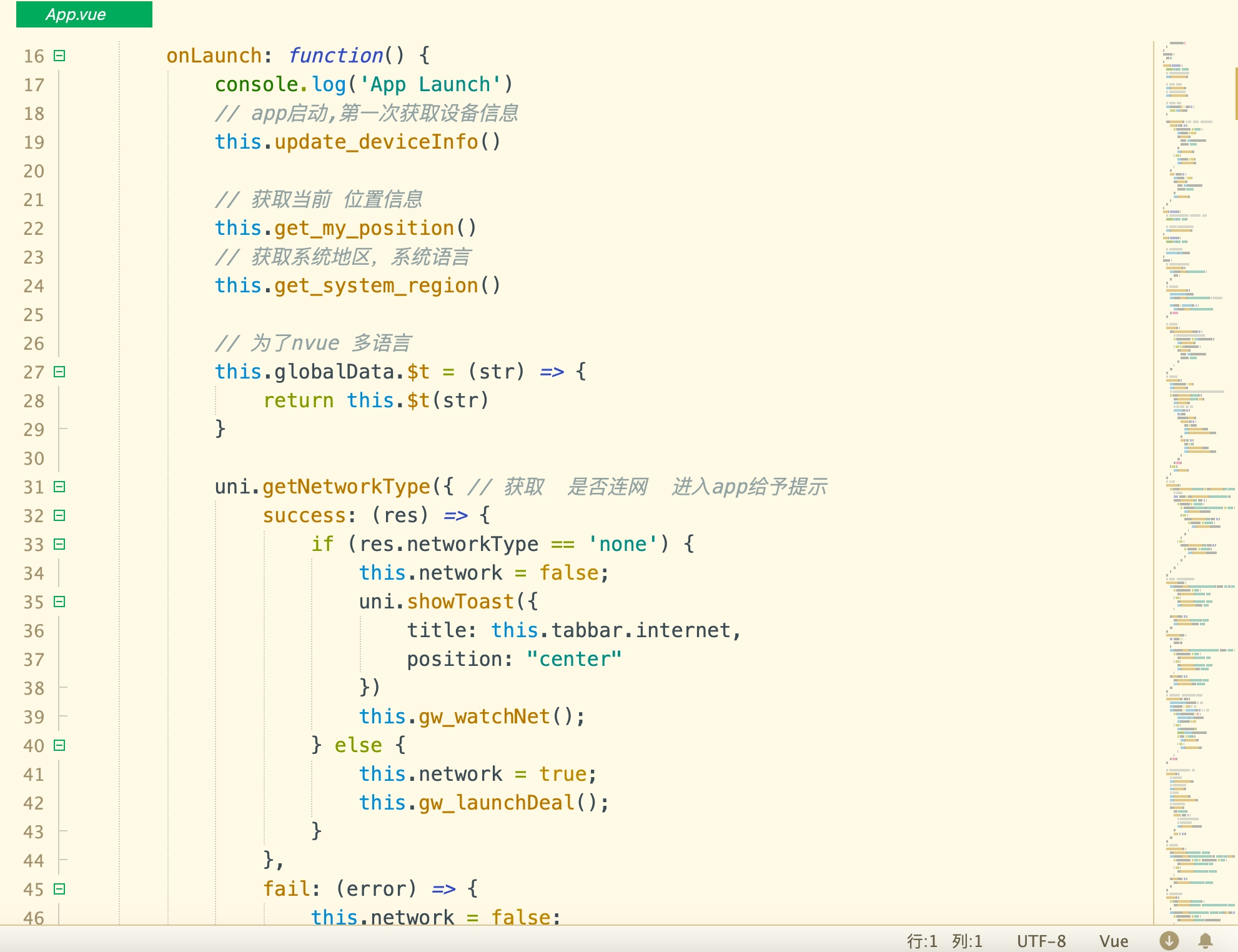
Task: Open the notification bell in status bar
Action: pyautogui.click(x=1206, y=941)
